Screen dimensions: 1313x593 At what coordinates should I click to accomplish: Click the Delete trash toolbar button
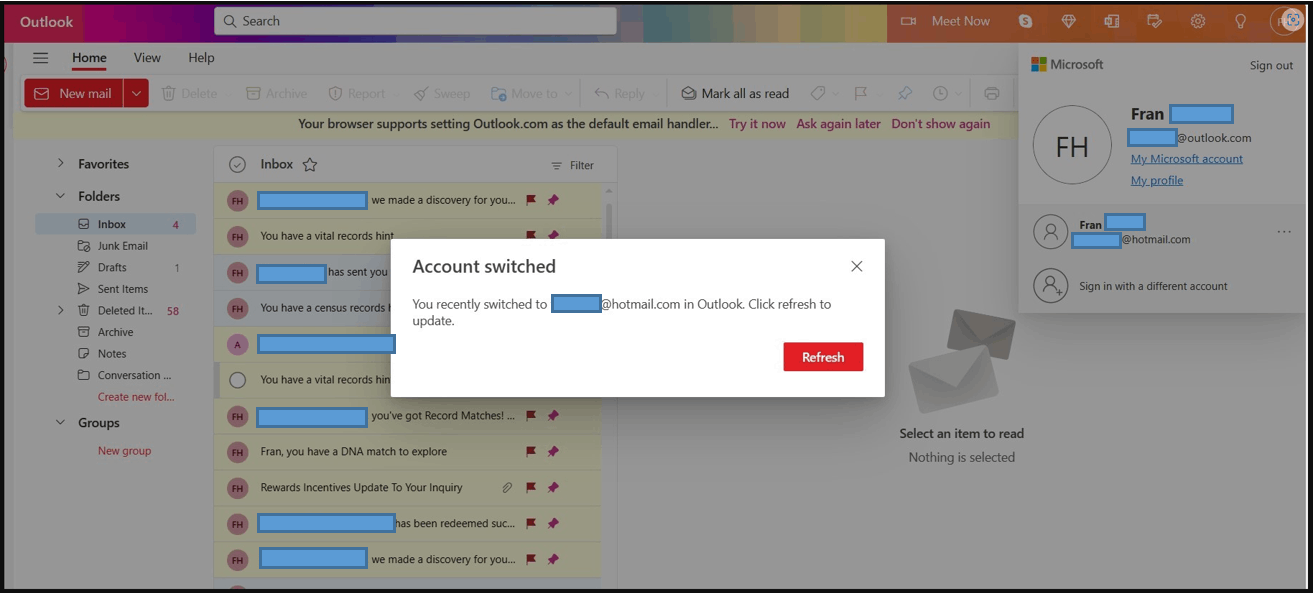(190, 93)
